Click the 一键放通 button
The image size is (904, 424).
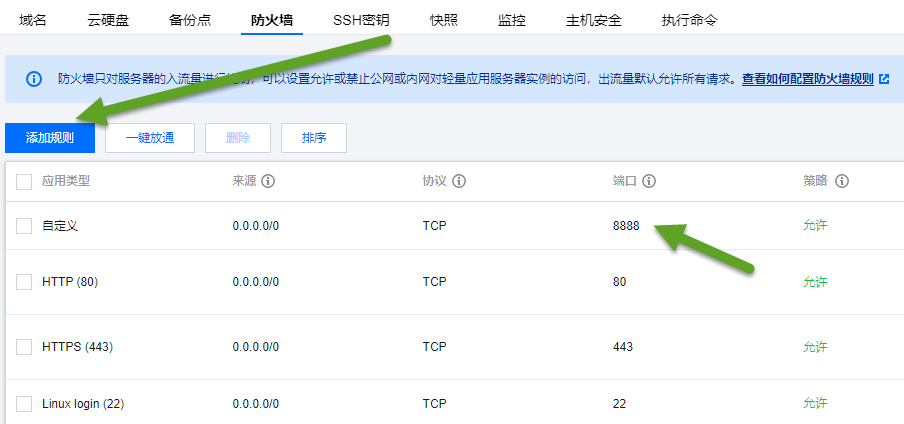(x=150, y=138)
